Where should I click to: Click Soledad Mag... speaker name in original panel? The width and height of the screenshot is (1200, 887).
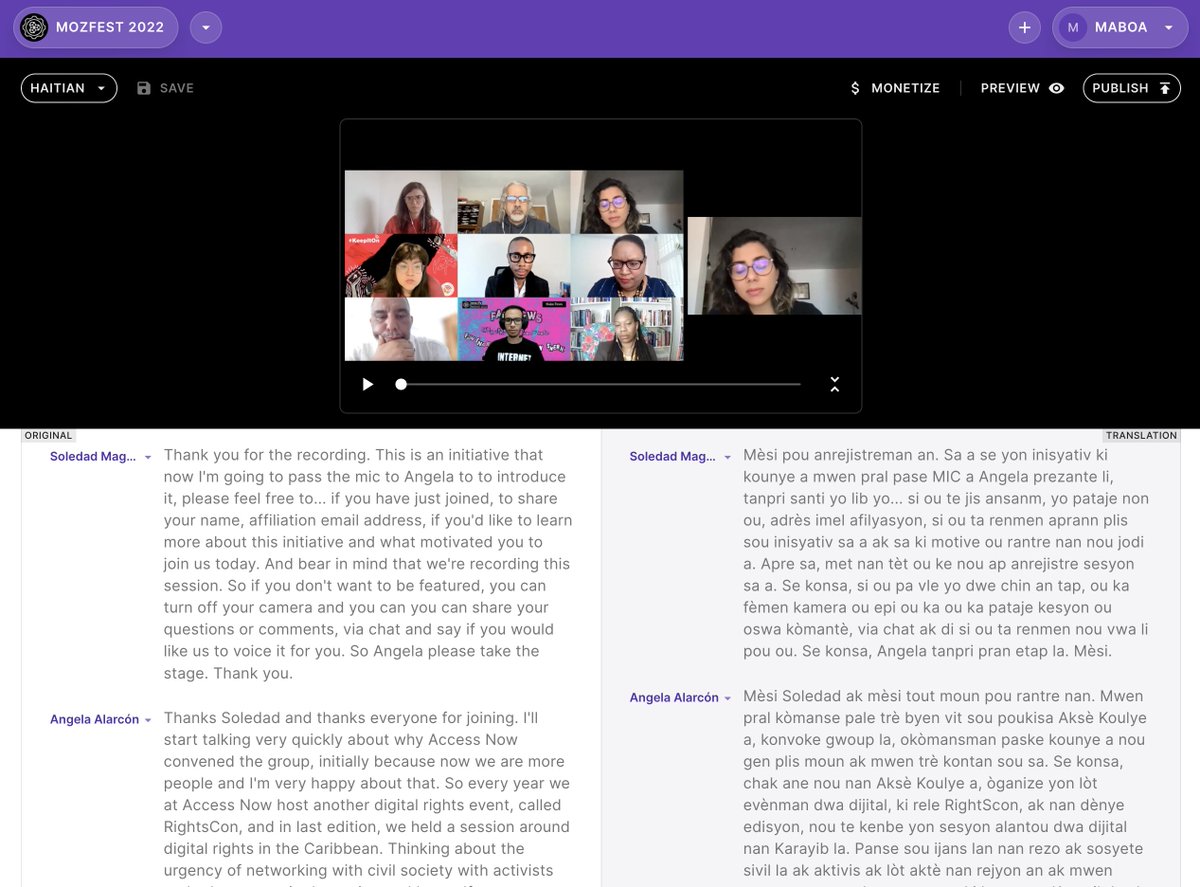93,457
